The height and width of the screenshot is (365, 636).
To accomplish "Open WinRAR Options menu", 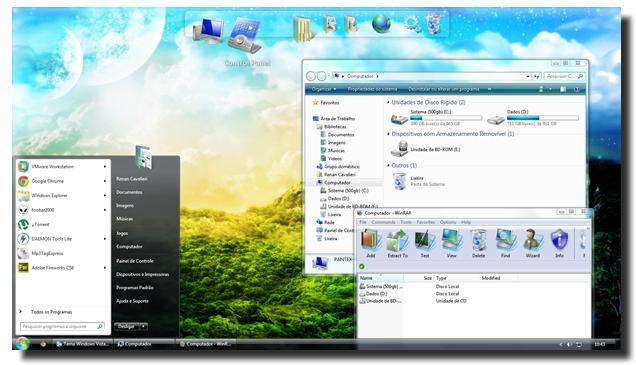I will [x=448, y=222].
